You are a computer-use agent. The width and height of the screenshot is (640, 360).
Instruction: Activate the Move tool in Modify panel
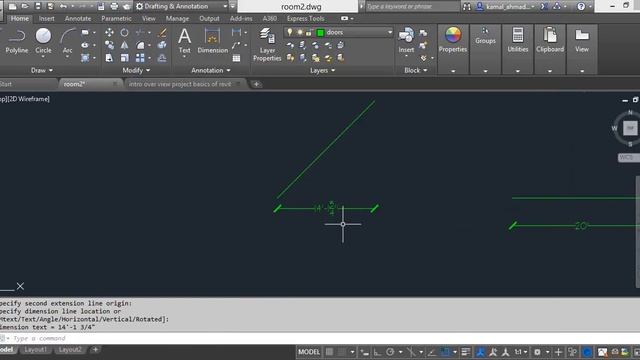pos(109,32)
